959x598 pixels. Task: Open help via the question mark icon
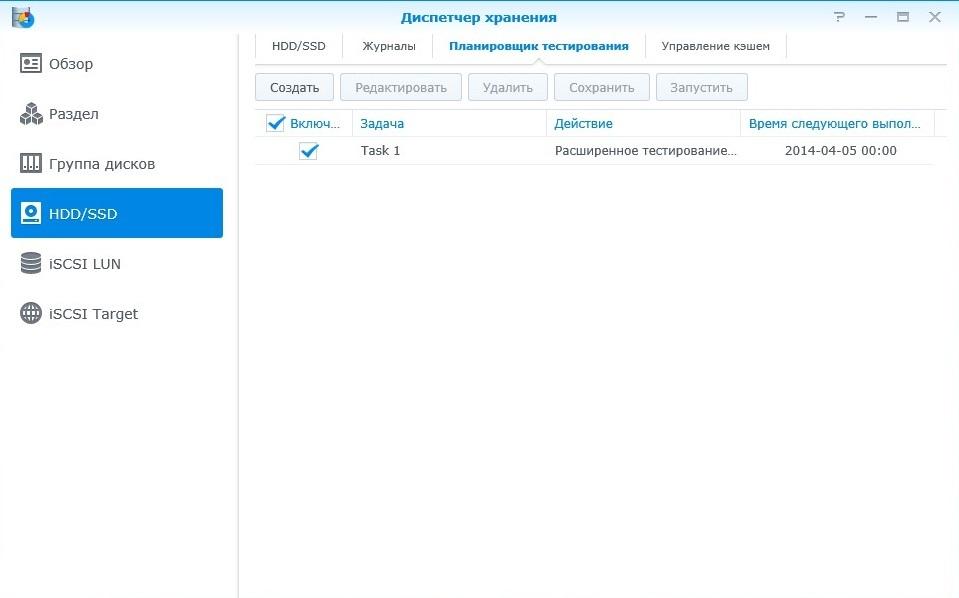[840, 17]
